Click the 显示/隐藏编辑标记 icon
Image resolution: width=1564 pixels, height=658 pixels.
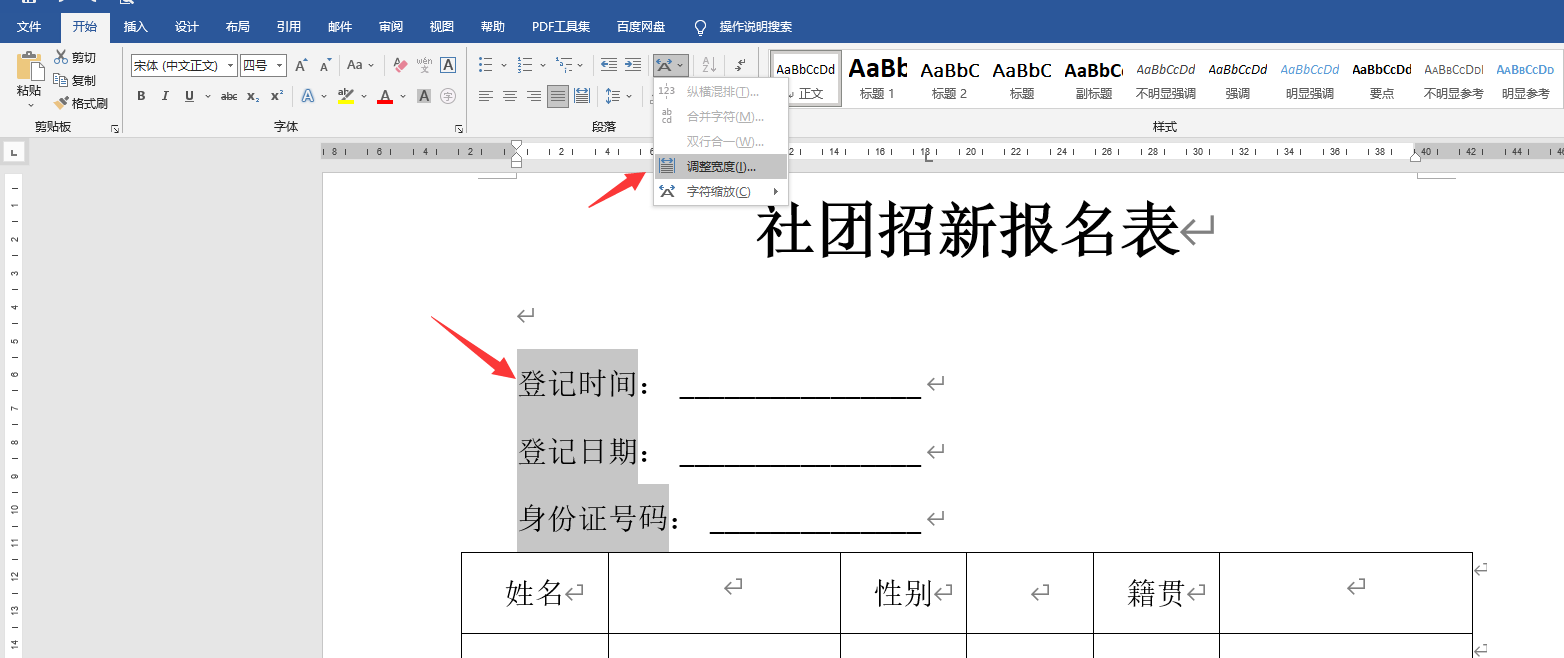point(740,65)
